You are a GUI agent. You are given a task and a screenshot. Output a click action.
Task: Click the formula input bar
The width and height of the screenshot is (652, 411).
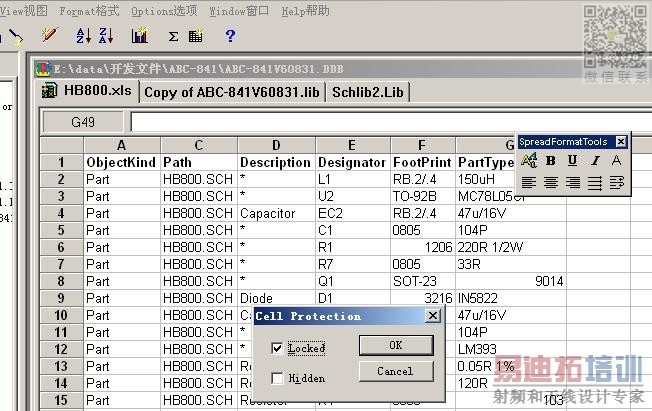(391, 122)
